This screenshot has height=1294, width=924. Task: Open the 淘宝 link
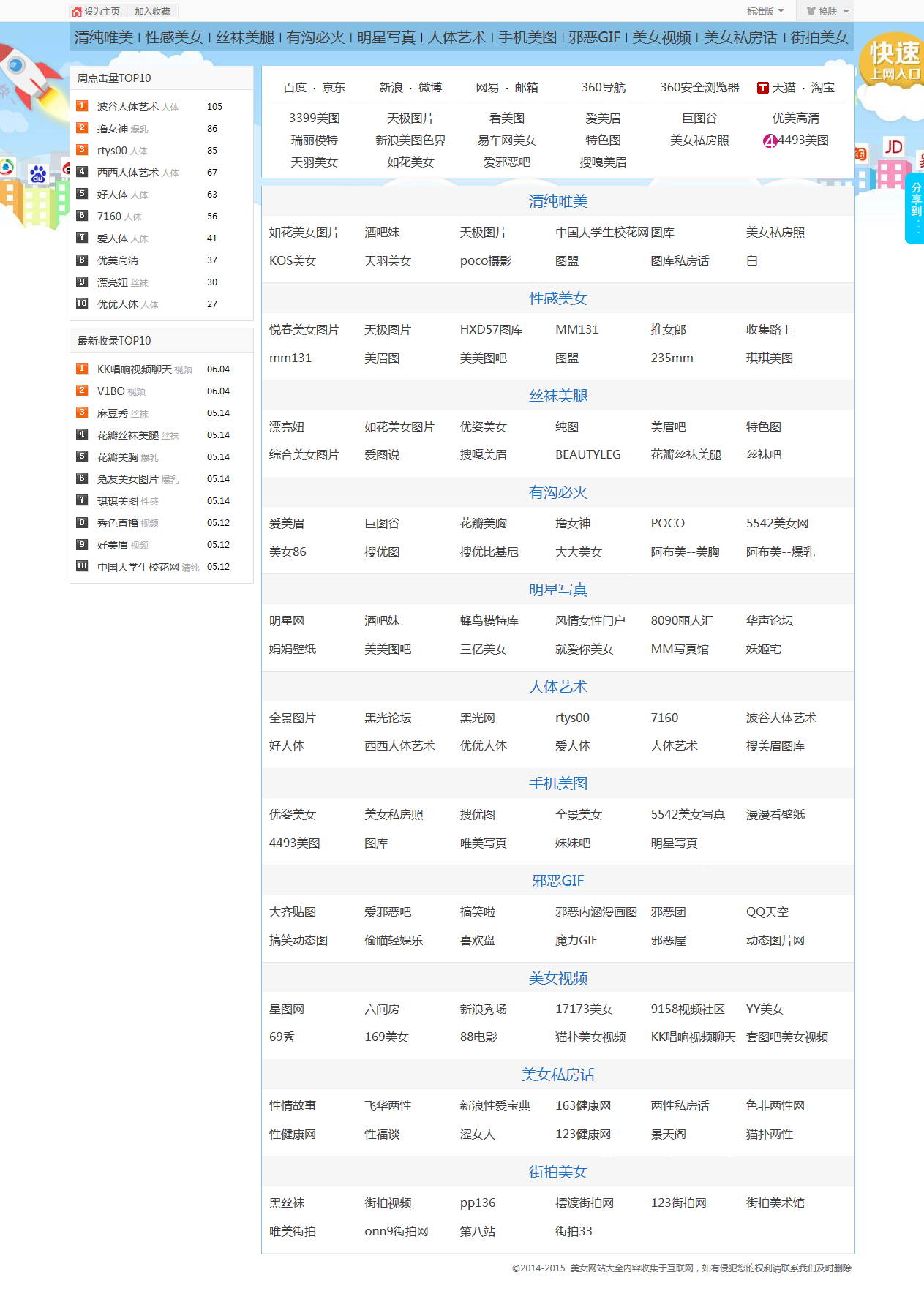[x=823, y=88]
